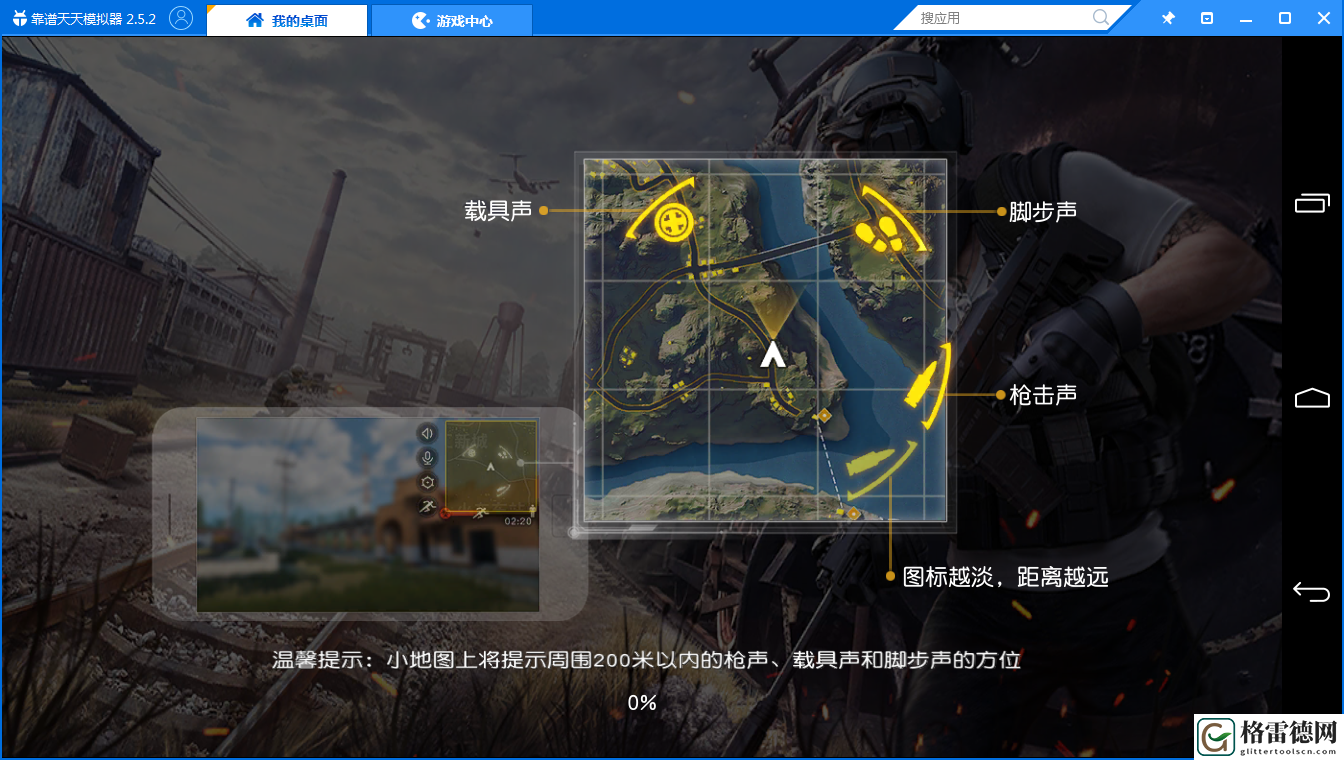Open the title bar dropdown menu icon

click(x=1207, y=18)
